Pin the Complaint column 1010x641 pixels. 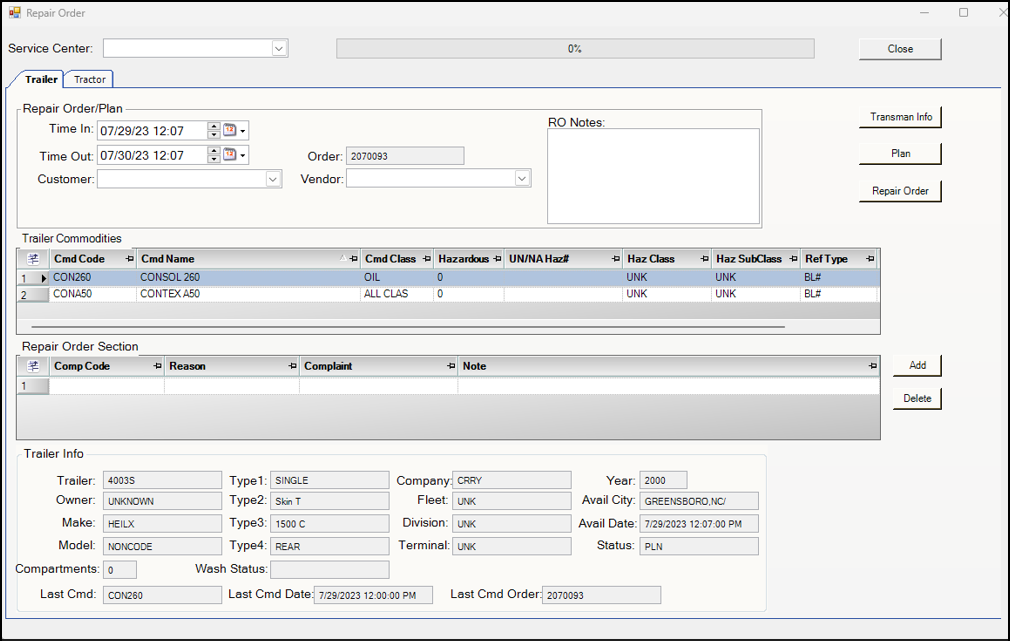coord(451,367)
